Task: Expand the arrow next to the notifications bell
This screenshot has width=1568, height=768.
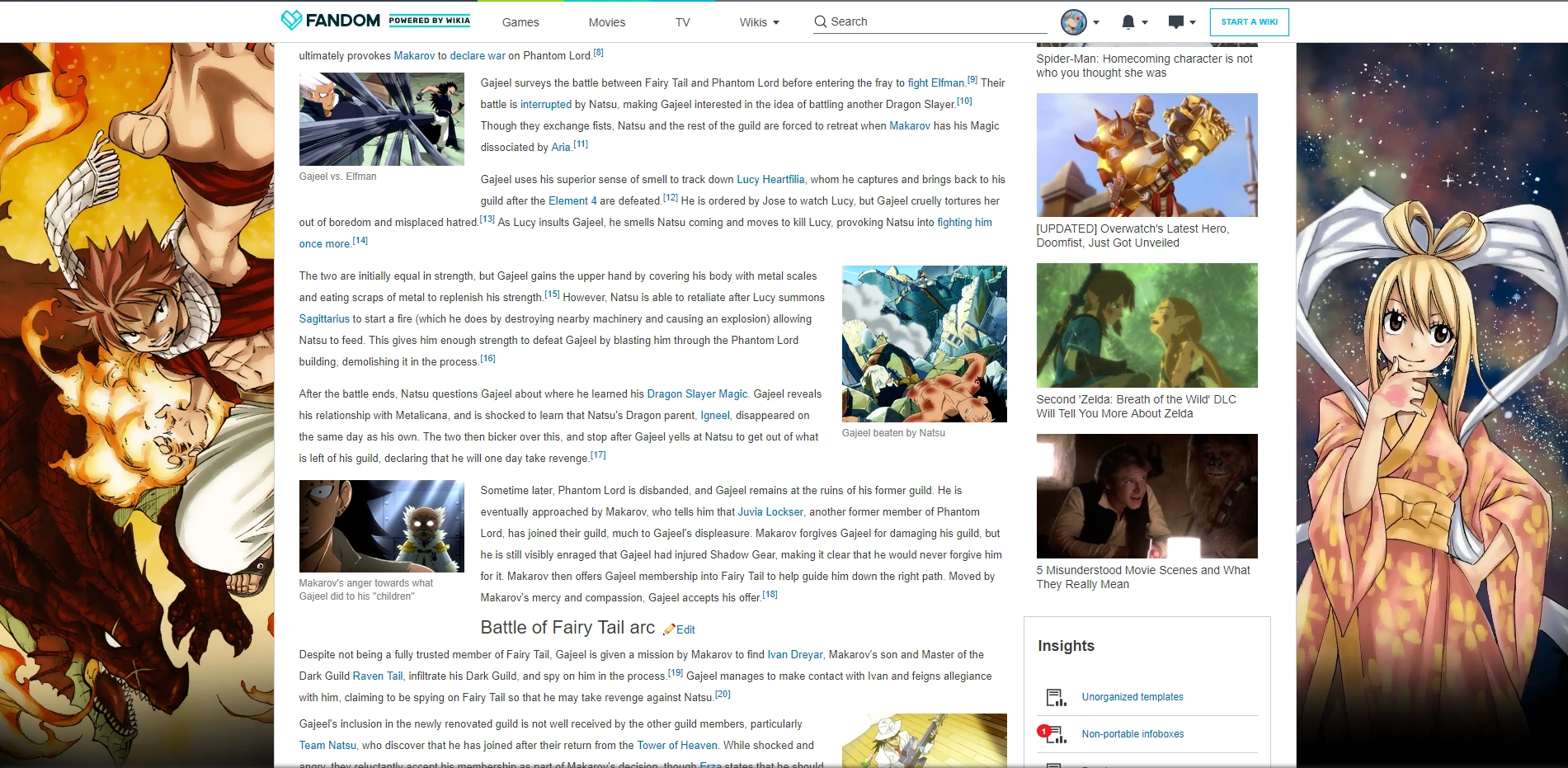Action: coord(1145,23)
